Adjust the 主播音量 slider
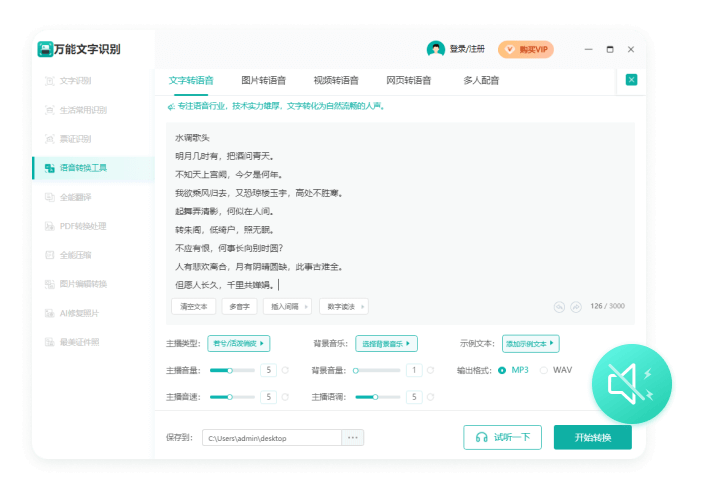This screenshot has width=706, height=496. pos(232,370)
